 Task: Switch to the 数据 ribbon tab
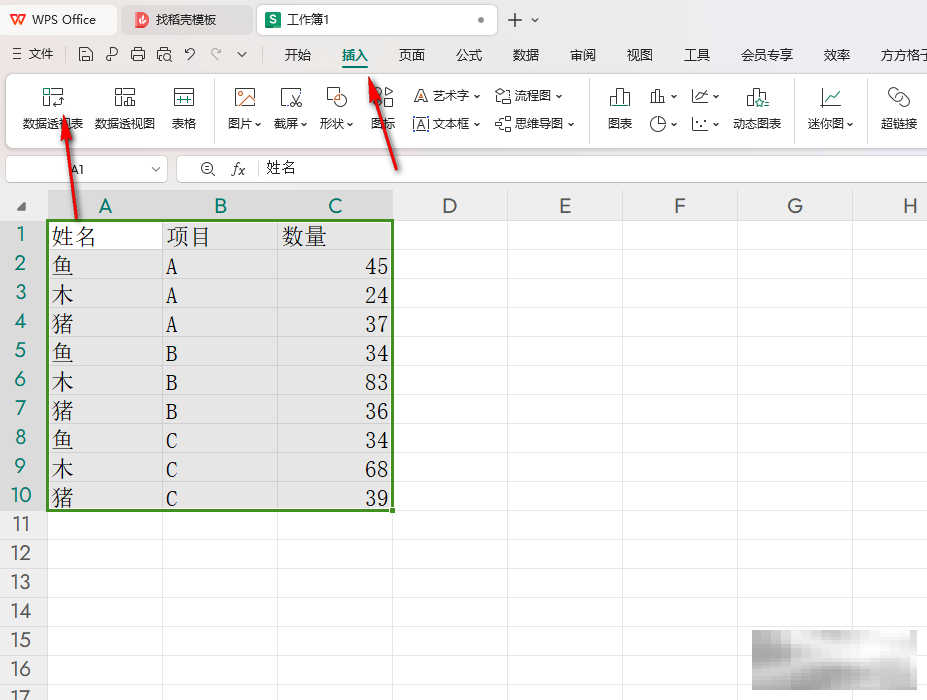(525, 55)
